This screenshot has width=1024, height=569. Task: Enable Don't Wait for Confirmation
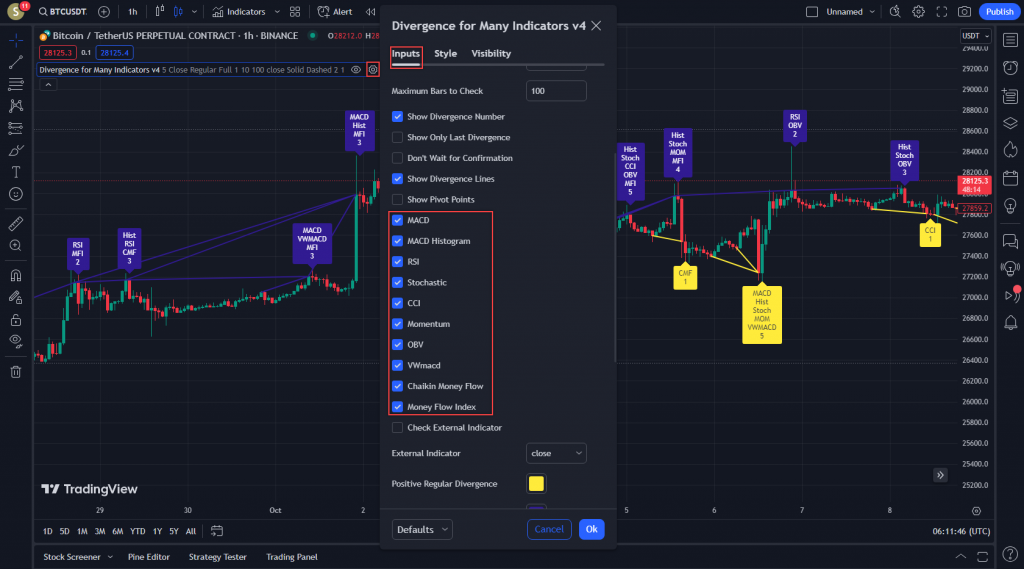397,158
